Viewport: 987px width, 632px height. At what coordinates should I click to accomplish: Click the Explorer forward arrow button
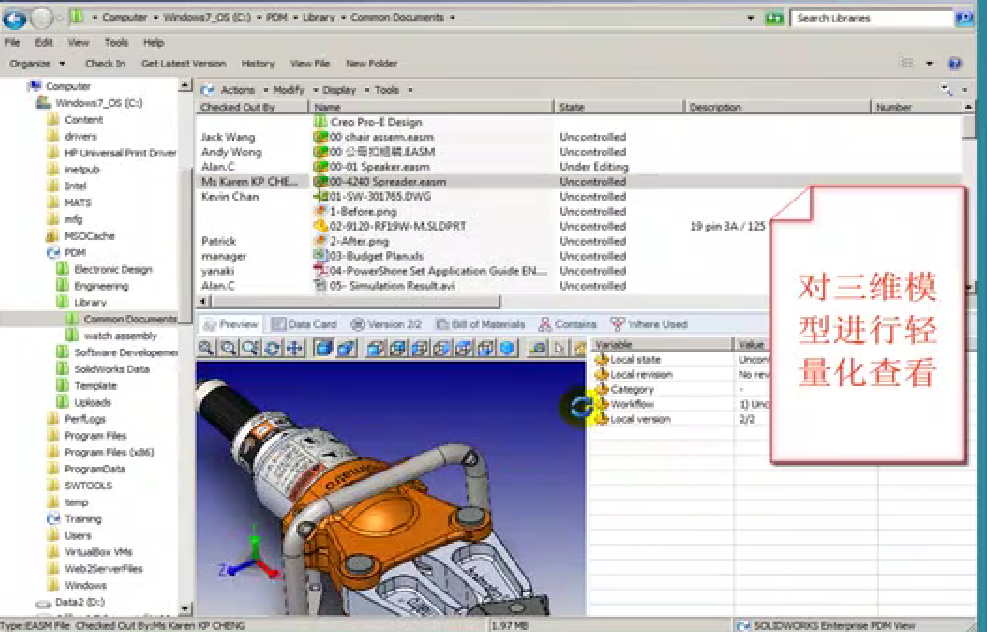pyautogui.click(x=42, y=19)
